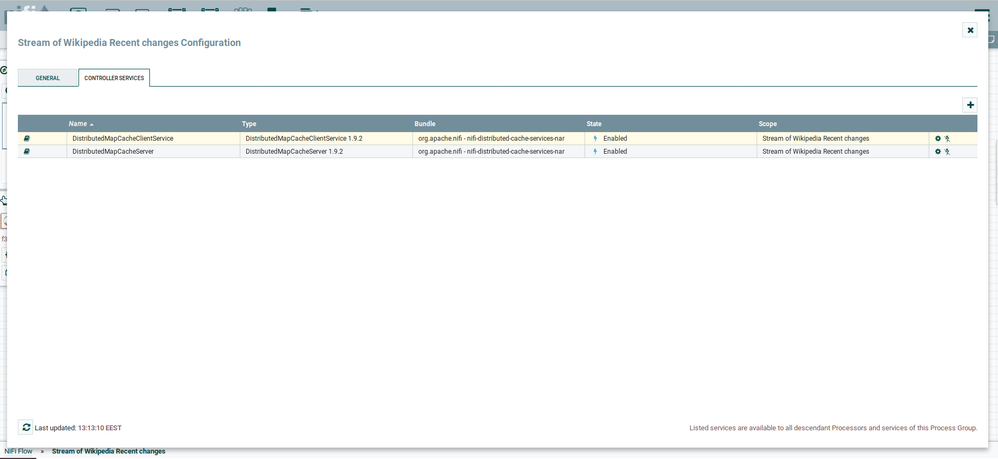
Task: Close the Configuration dialog with the X
Action: pos(970,30)
